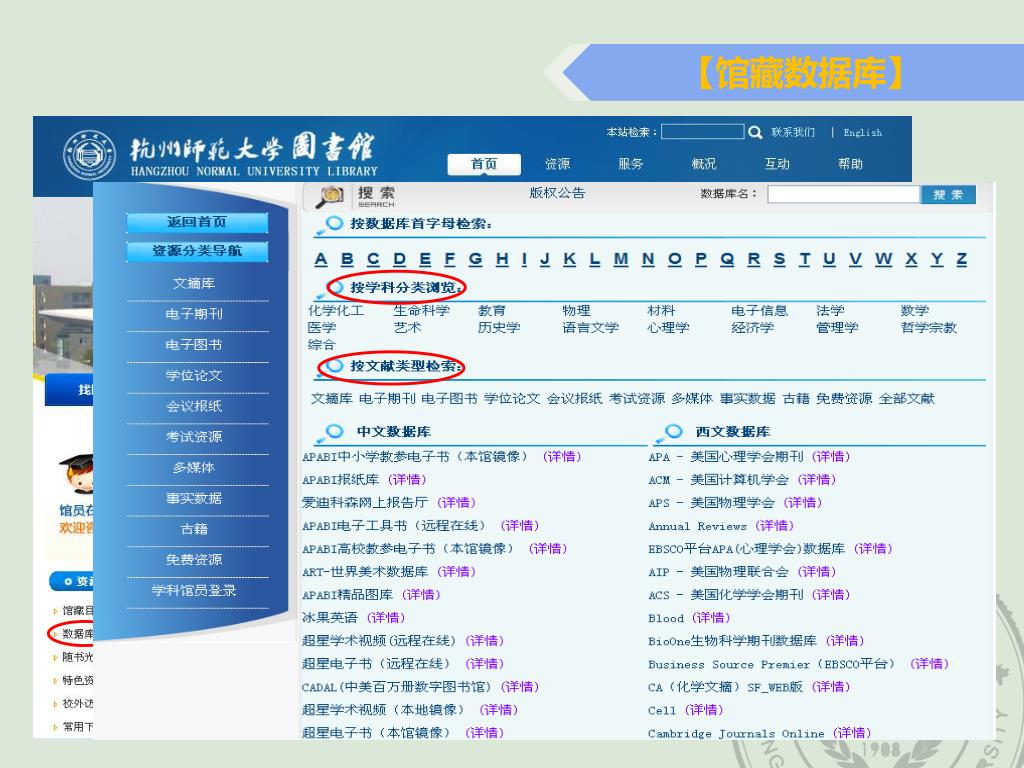This screenshot has height=768, width=1024.
Task: Open 超星学术视频(远程在线) link
Action: coord(379,641)
